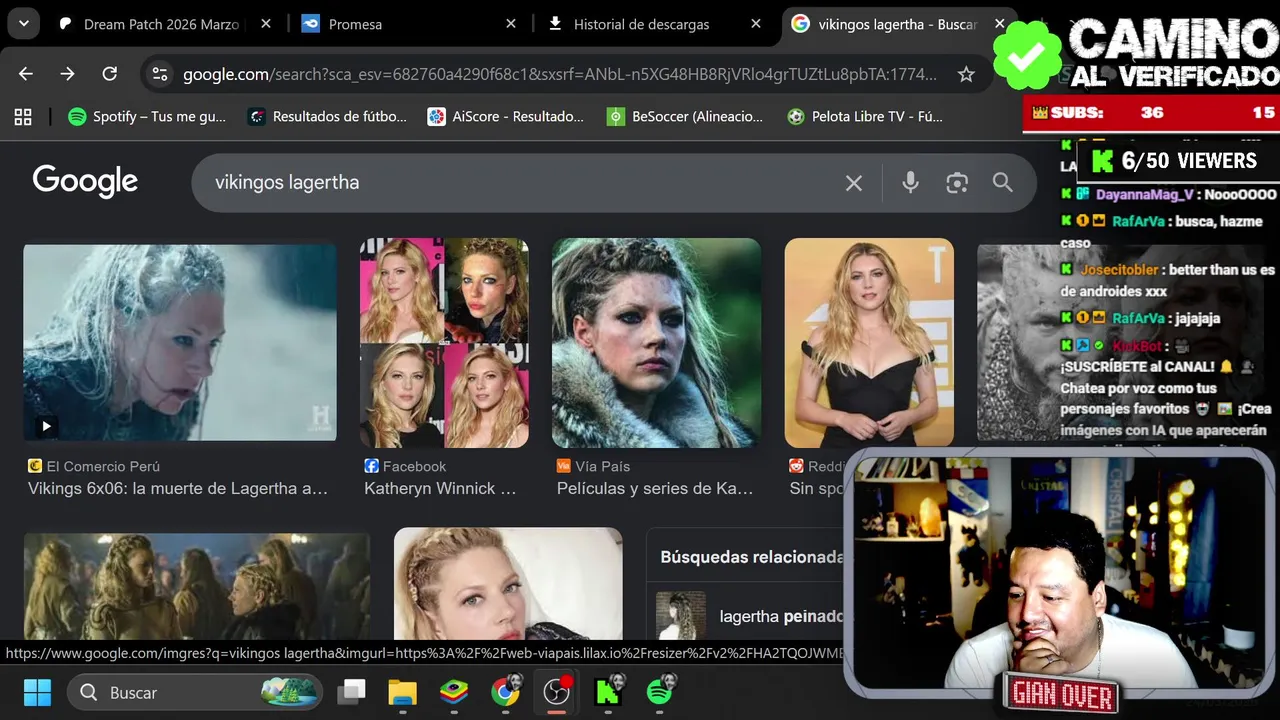Open OBS Studio from taskbar
This screenshot has width=1280, height=720.
(557, 691)
